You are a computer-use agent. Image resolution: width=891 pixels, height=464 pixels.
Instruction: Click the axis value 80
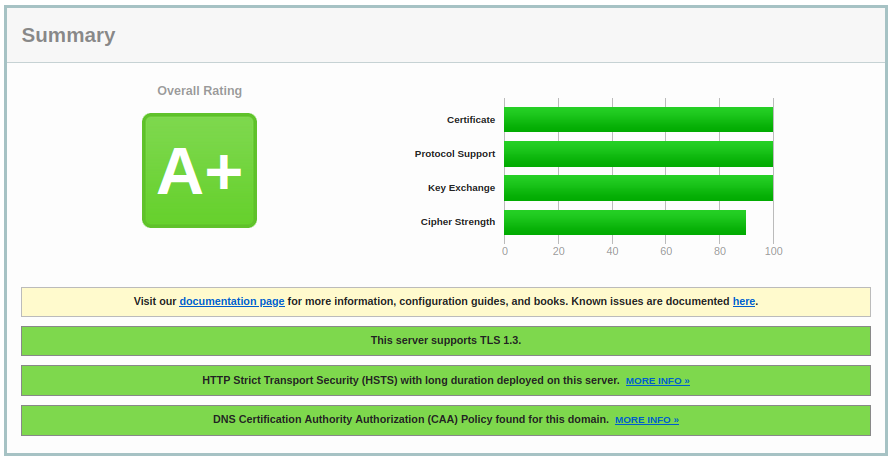tap(720, 251)
